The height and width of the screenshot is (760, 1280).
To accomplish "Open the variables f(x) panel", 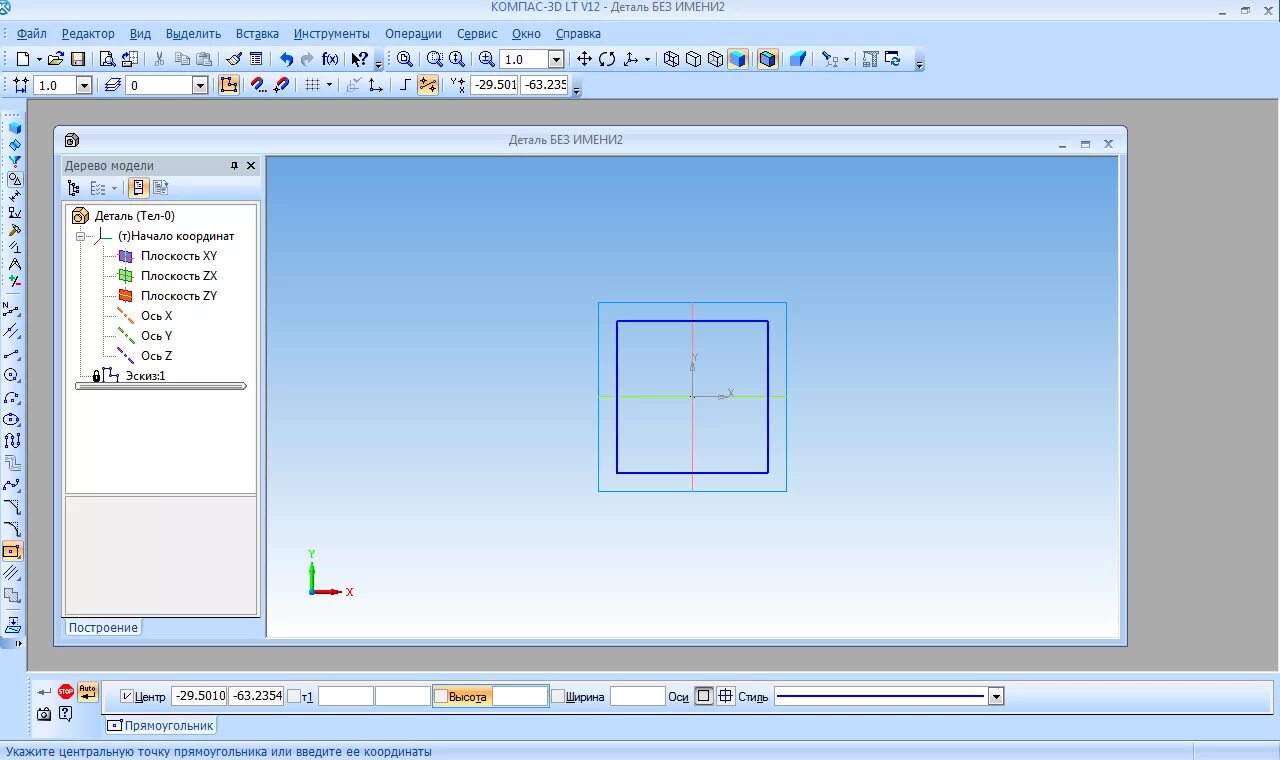I will coord(330,59).
